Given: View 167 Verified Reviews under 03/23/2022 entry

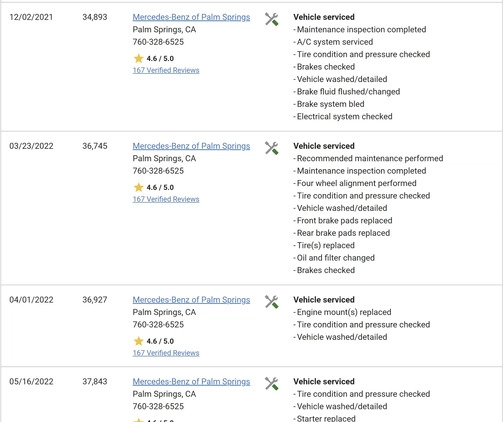Looking at the screenshot, I should [x=166, y=199].
